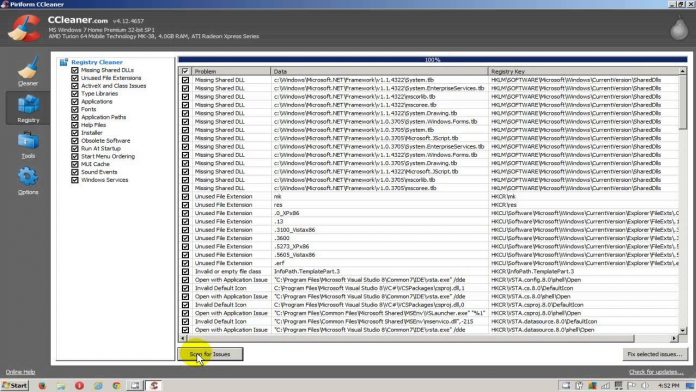Click the CCleaner taskbar icon
This screenshot has width=696, height=392.
154,385
